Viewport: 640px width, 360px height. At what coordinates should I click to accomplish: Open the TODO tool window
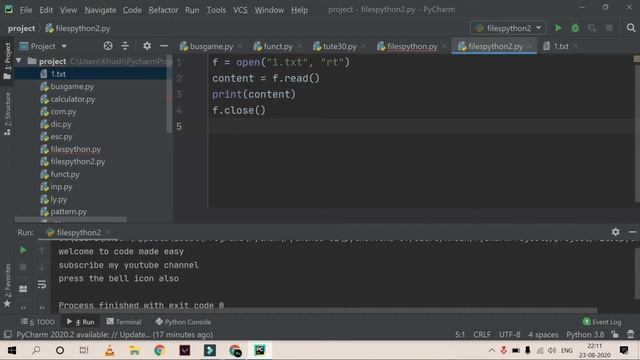coord(38,322)
